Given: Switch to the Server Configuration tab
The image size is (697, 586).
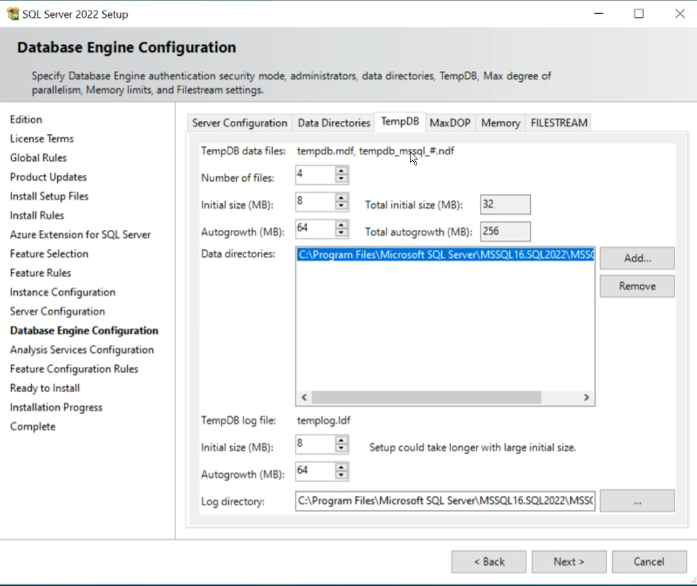Looking at the screenshot, I should click(x=240, y=123).
